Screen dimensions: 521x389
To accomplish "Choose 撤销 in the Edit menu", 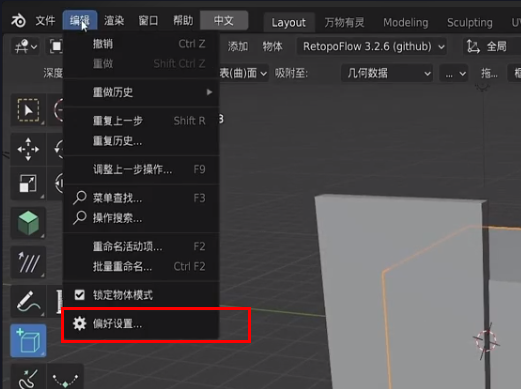I will (x=141, y=44).
